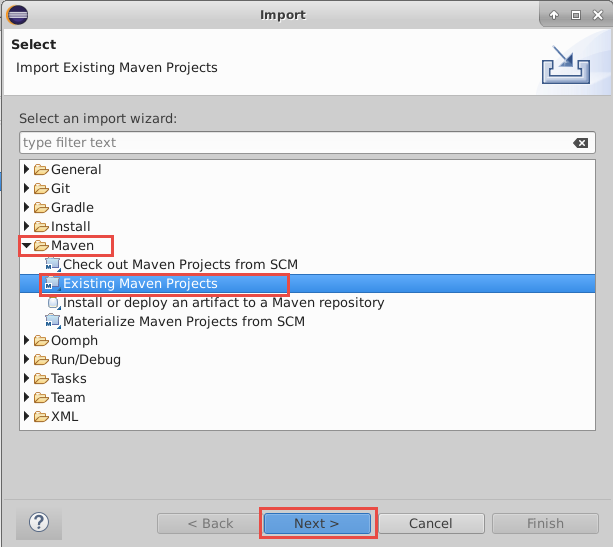Click the Tasks folder icon

point(41,378)
